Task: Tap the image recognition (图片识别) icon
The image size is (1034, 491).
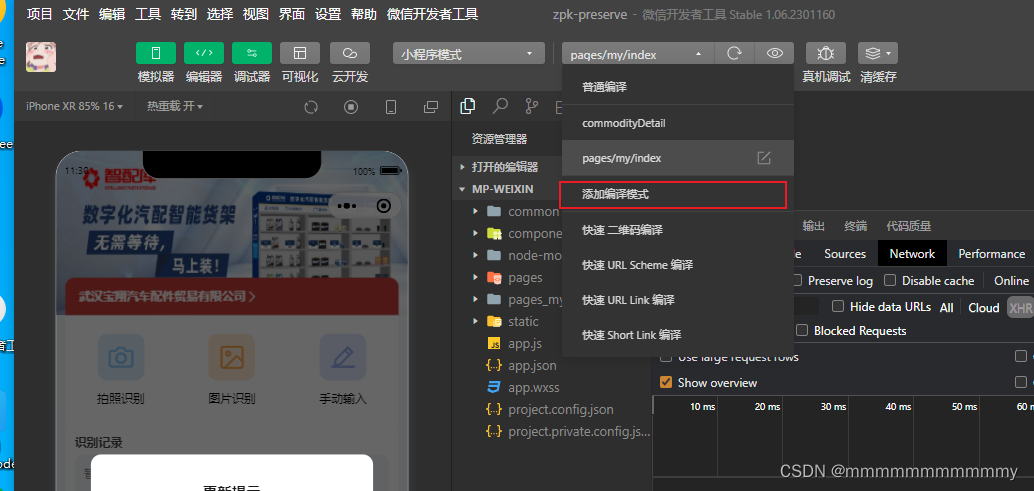Action: coord(231,357)
